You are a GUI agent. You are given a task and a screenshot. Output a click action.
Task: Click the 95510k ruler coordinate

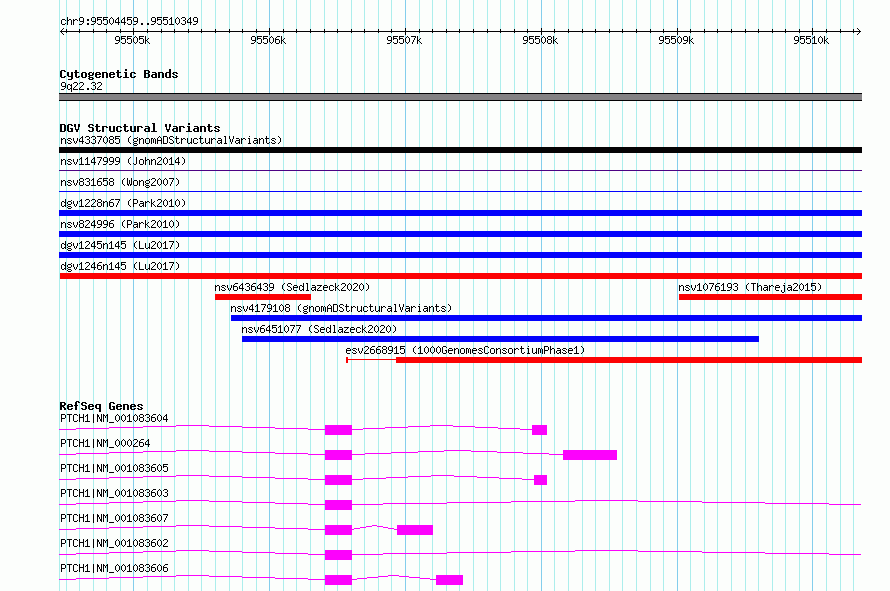pos(811,40)
